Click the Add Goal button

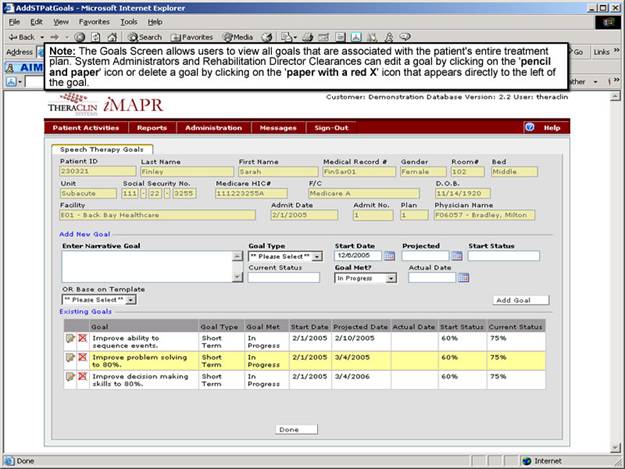521,299
